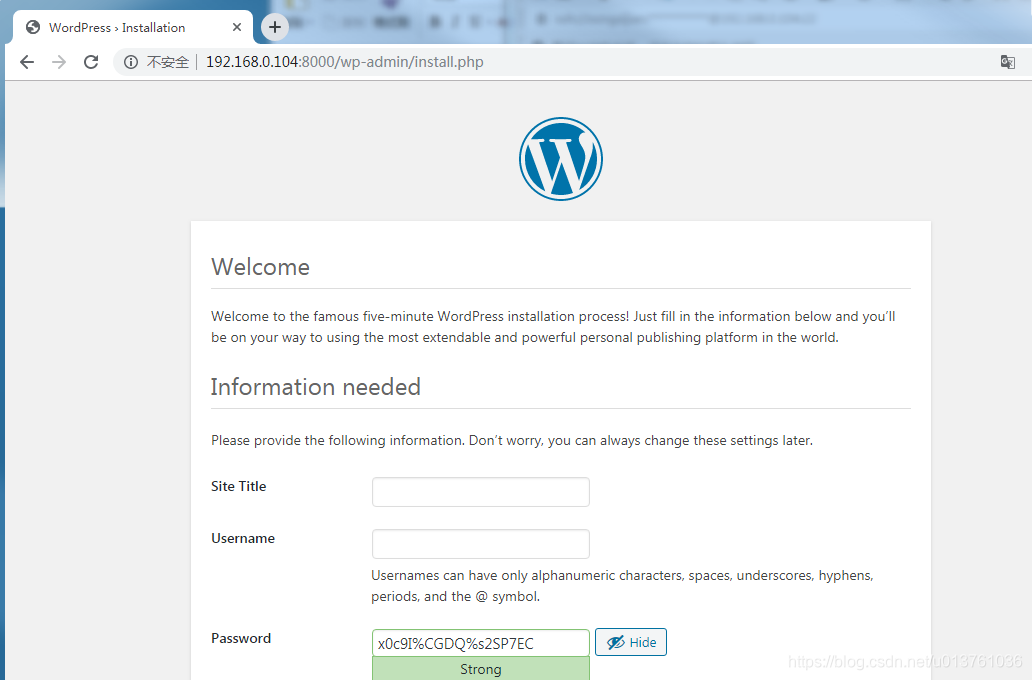Open the translate page icon
The height and width of the screenshot is (680, 1032).
pyautogui.click(x=1008, y=62)
